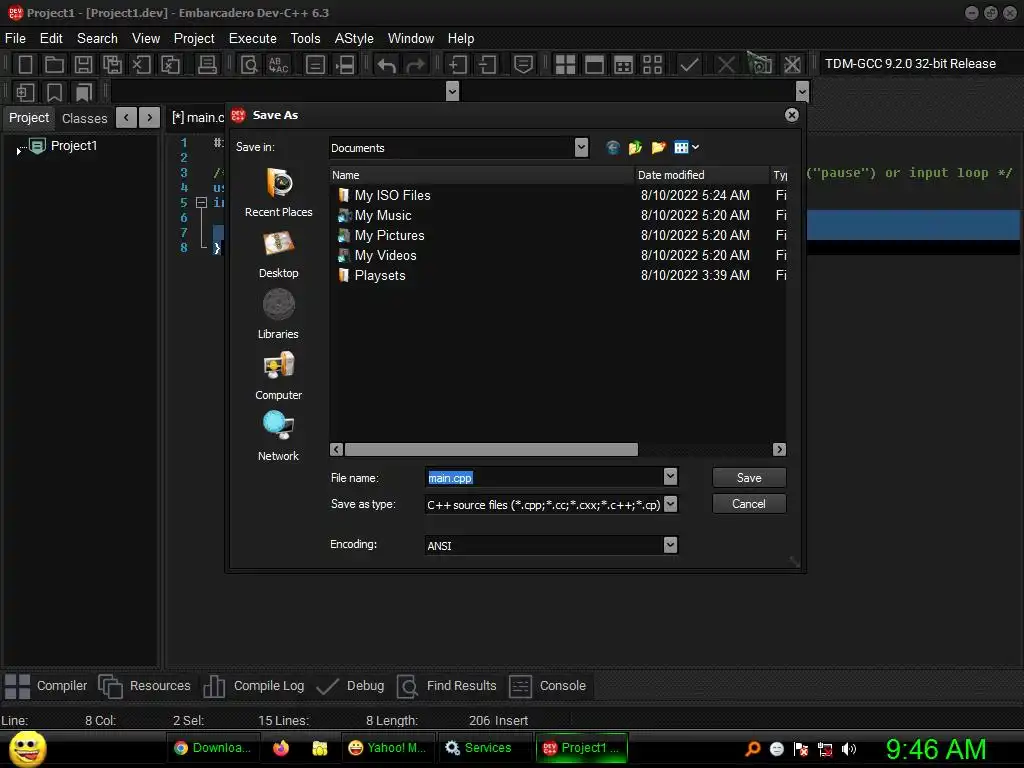Click the Print toolbar icon
The height and width of the screenshot is (768, 1024).
(x=207, y=64)
